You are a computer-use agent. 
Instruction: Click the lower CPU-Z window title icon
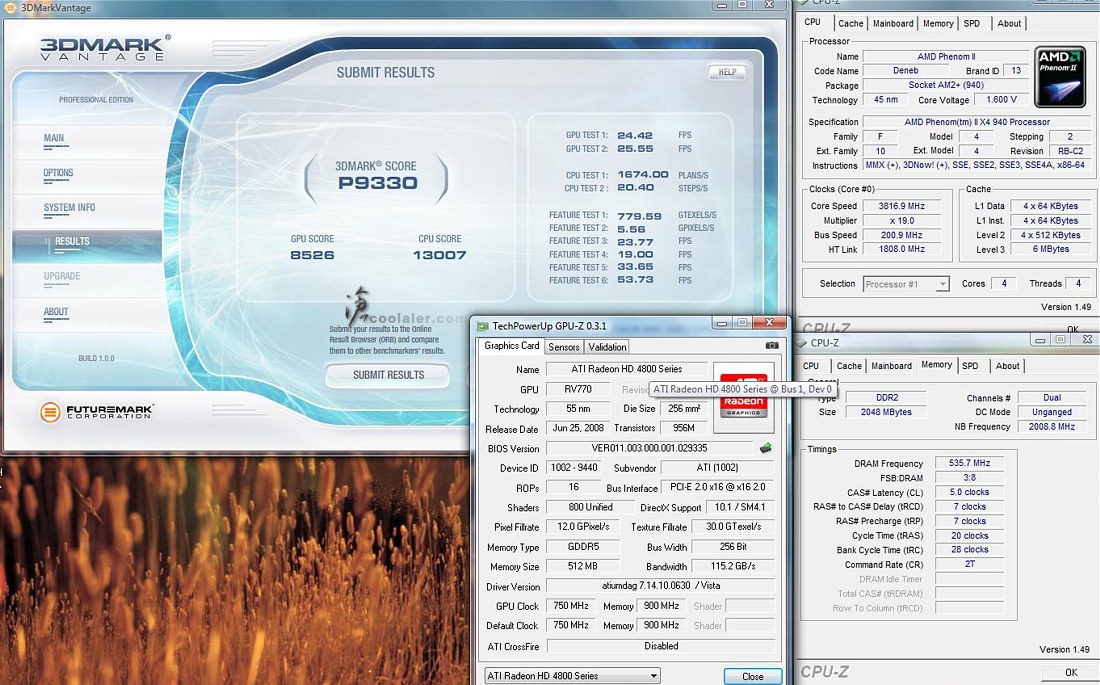pos(802,342)
